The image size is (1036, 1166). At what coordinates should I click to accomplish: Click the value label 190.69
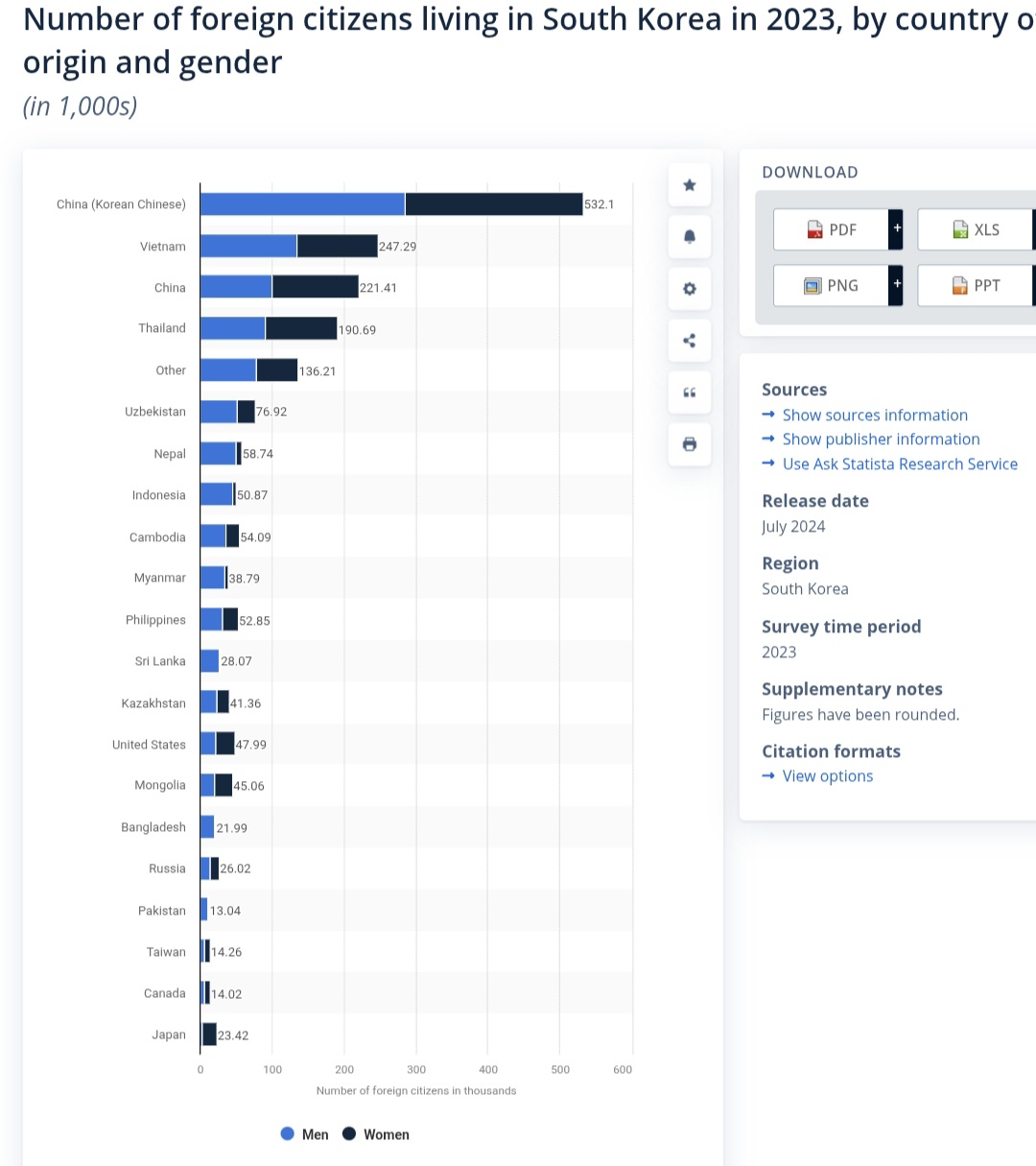coord(357,330)
